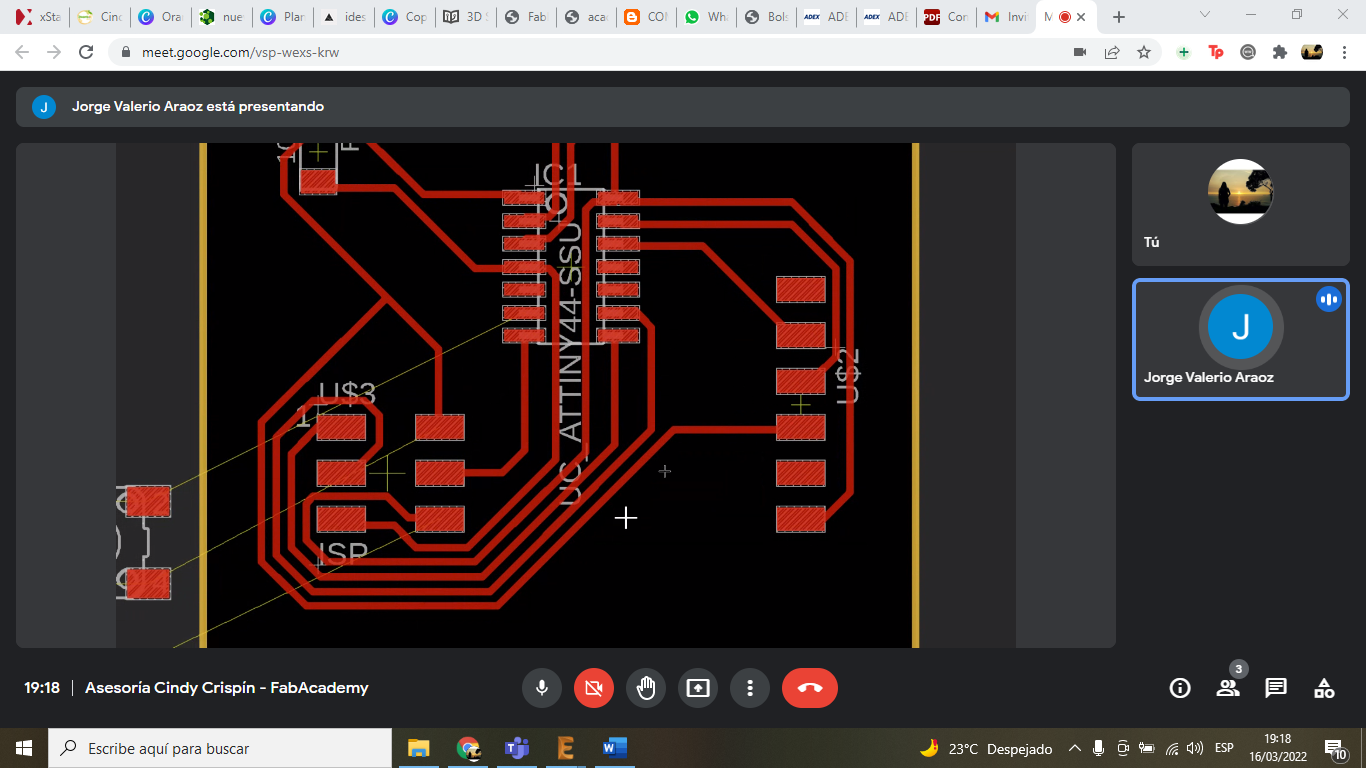Raise your hand in the meeting
The width and height of the screenshot is (1366, 768).
[646, 688]
